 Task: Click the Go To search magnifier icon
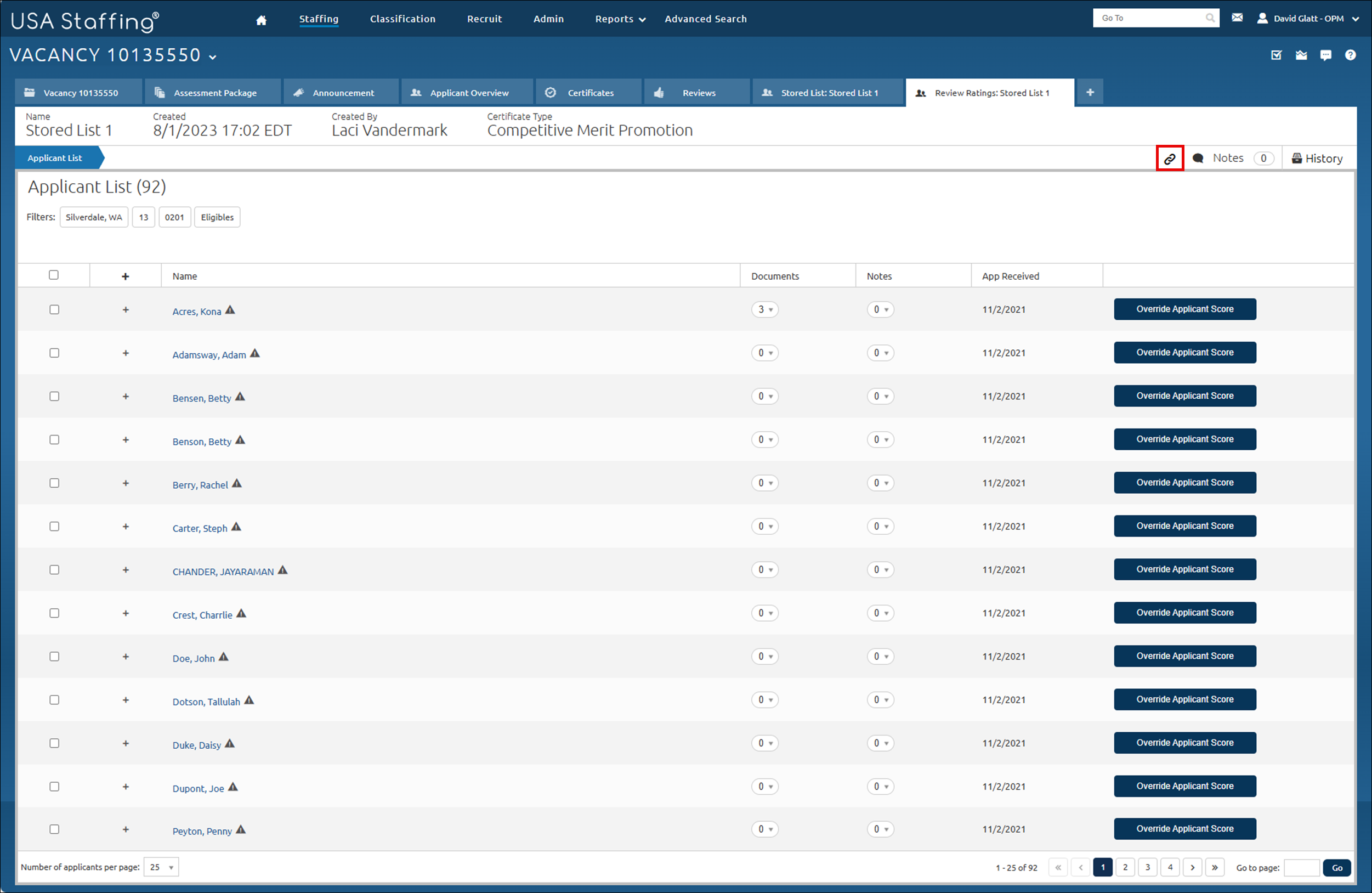1210,18
